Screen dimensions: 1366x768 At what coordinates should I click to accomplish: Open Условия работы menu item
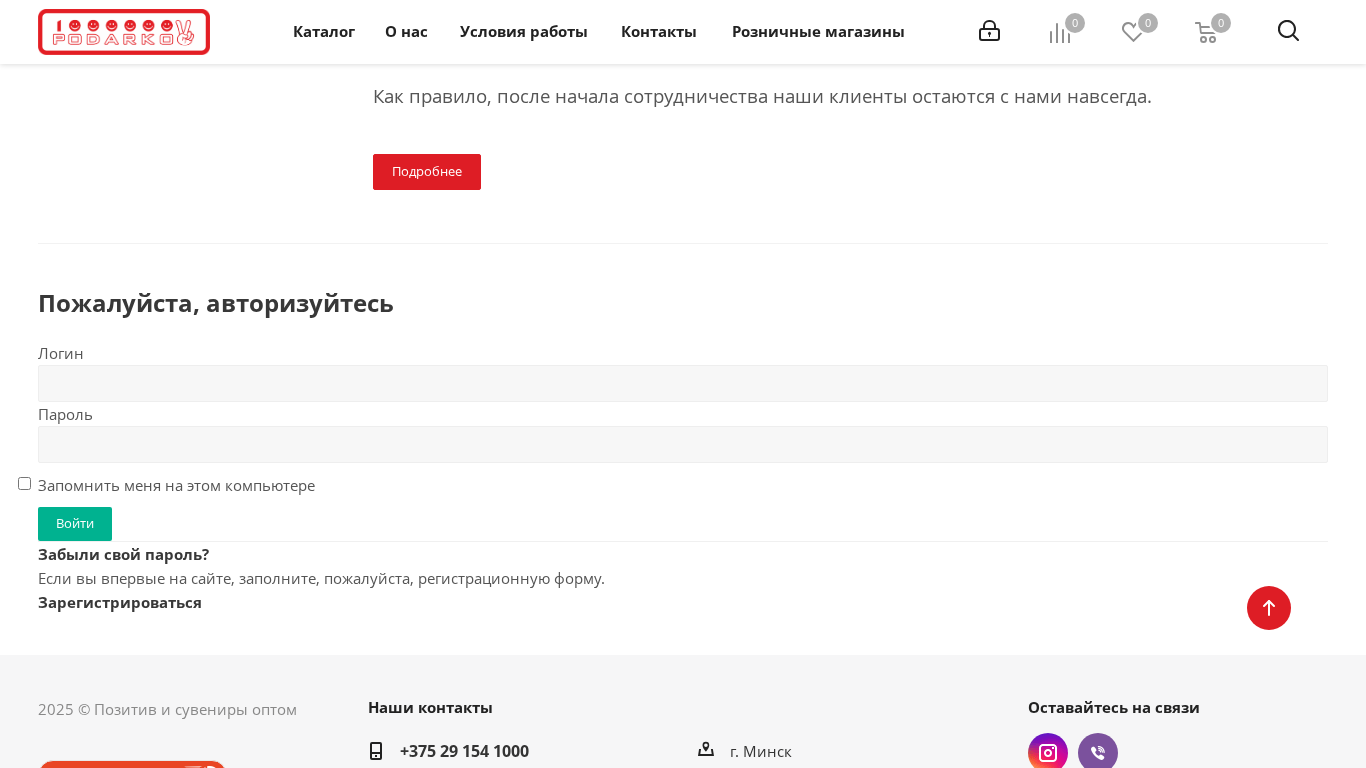point(524,32)
